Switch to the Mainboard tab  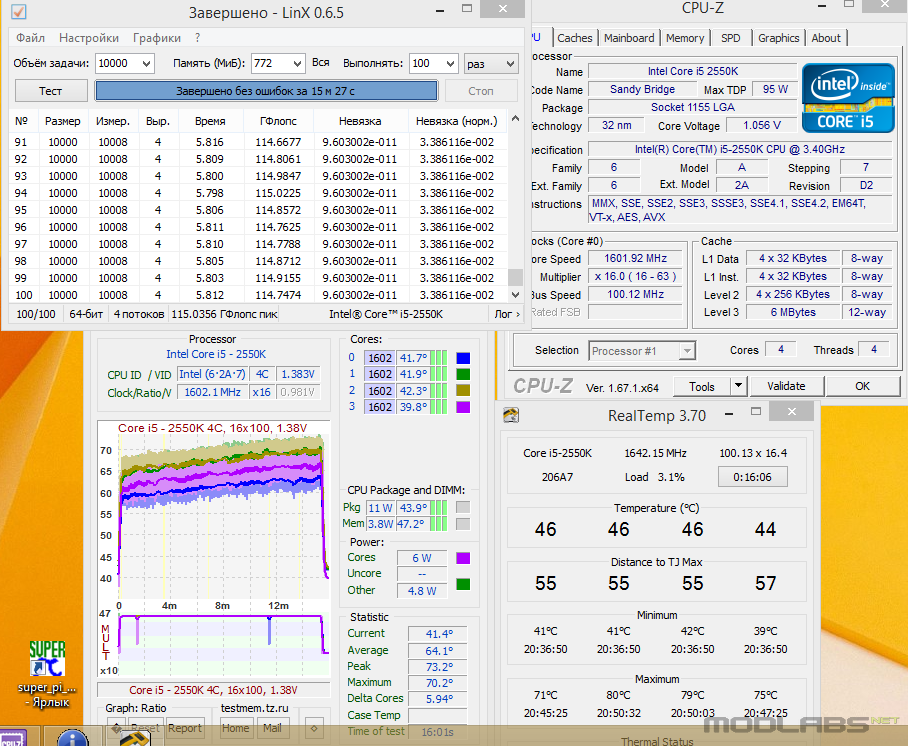click(629, 38)
